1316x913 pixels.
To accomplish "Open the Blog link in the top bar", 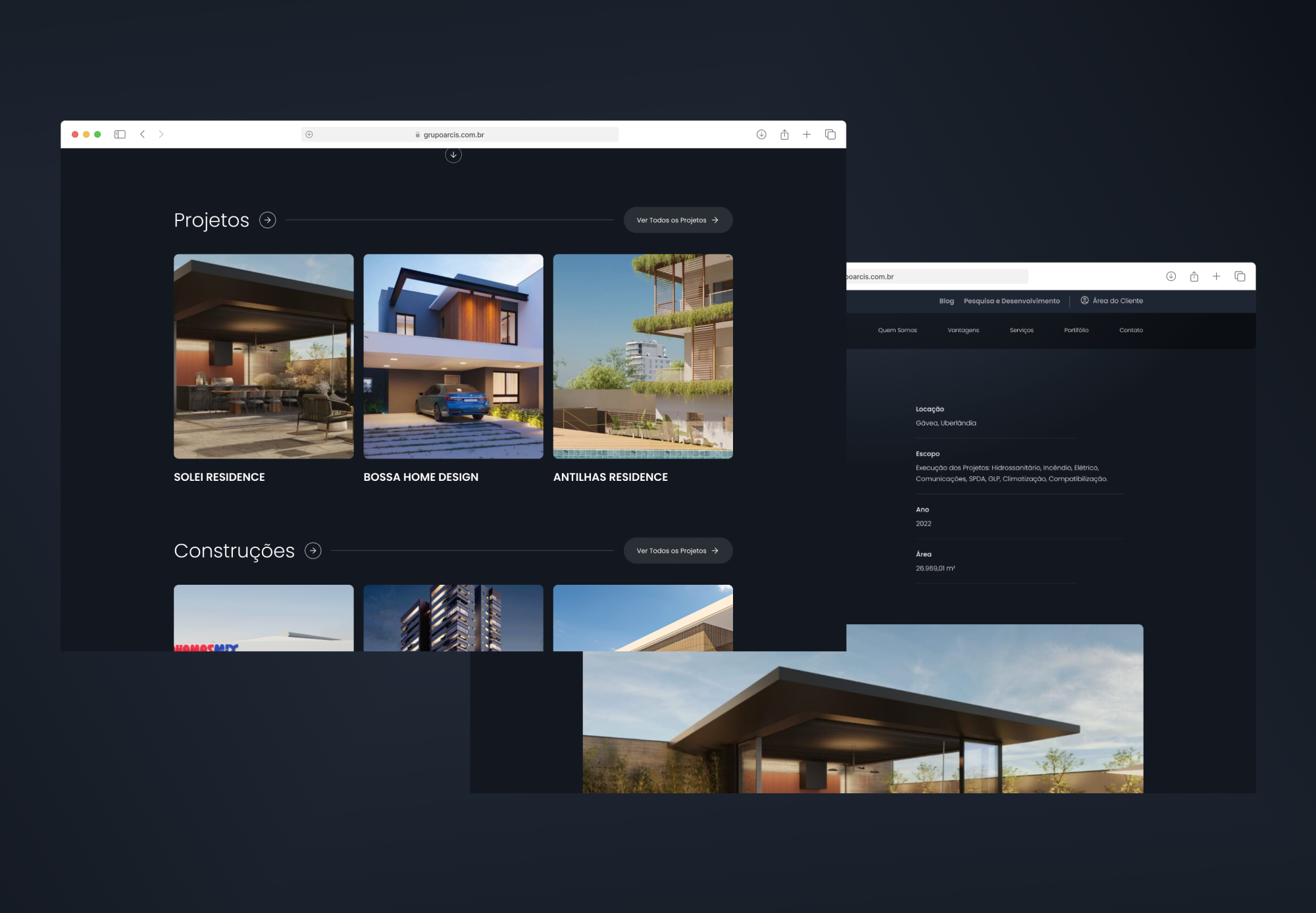I will point(946,301).
